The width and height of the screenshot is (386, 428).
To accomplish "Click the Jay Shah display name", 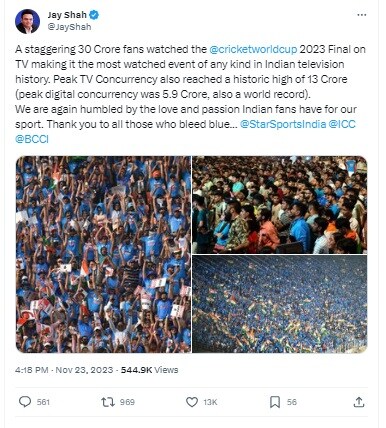I will pos(67,15).
